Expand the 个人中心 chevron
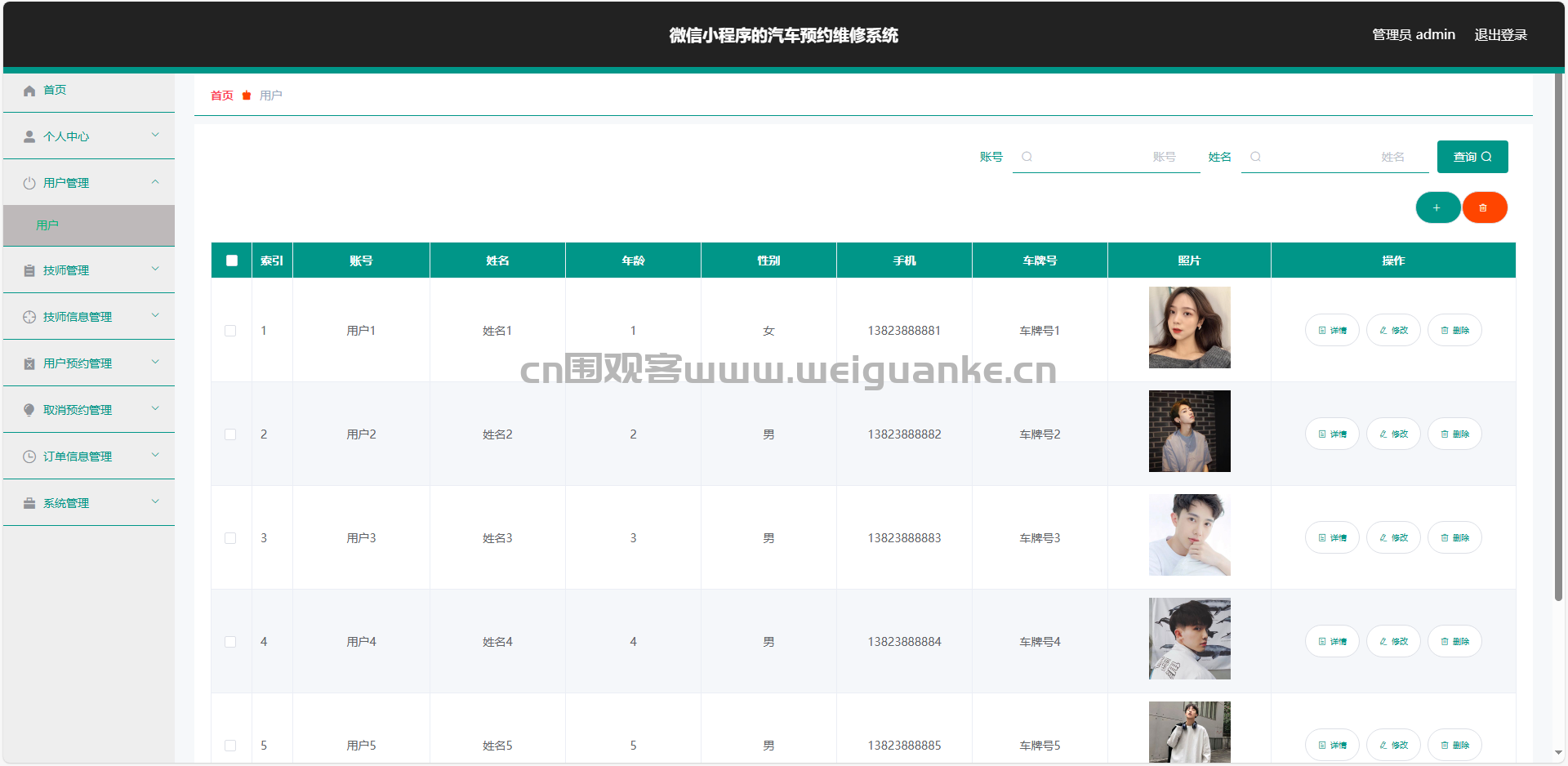 pyautogui.click(x=155, y=136)
